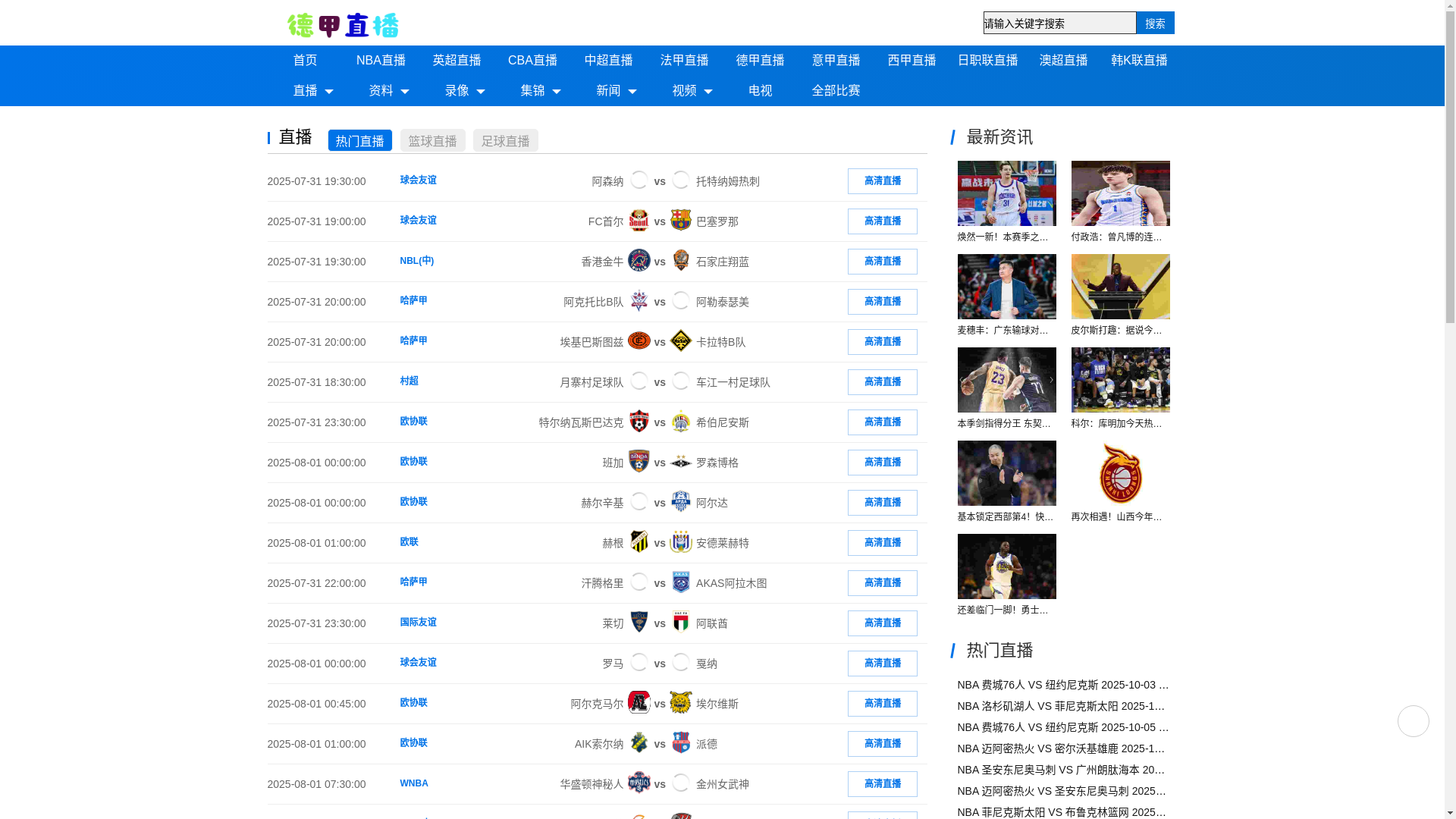This screenshot has width=1456, height=819.
Task: Click the 埃基巴斯图兹 team logo
Action: tap(639, 341)
